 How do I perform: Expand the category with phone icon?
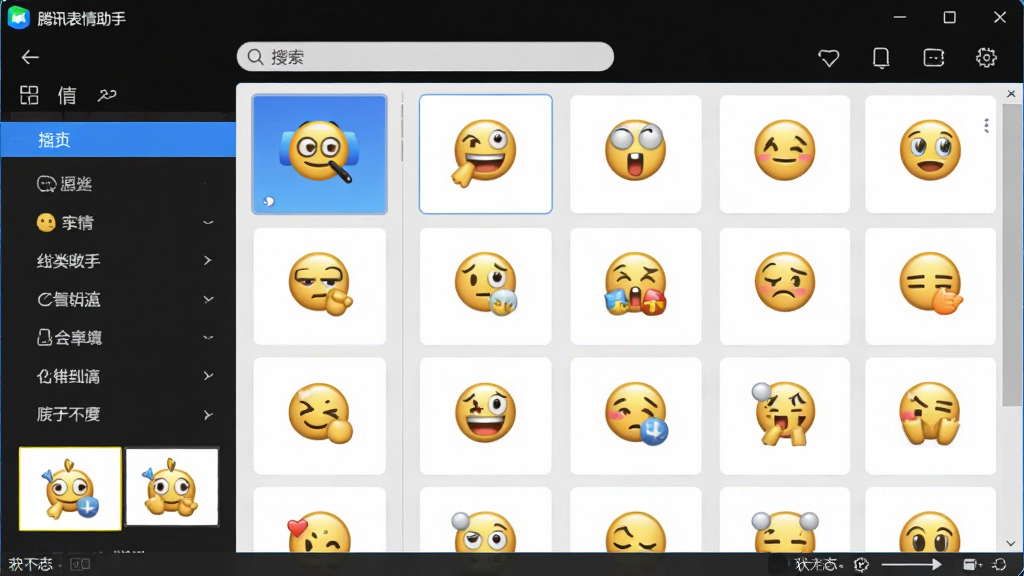point(208,338)
